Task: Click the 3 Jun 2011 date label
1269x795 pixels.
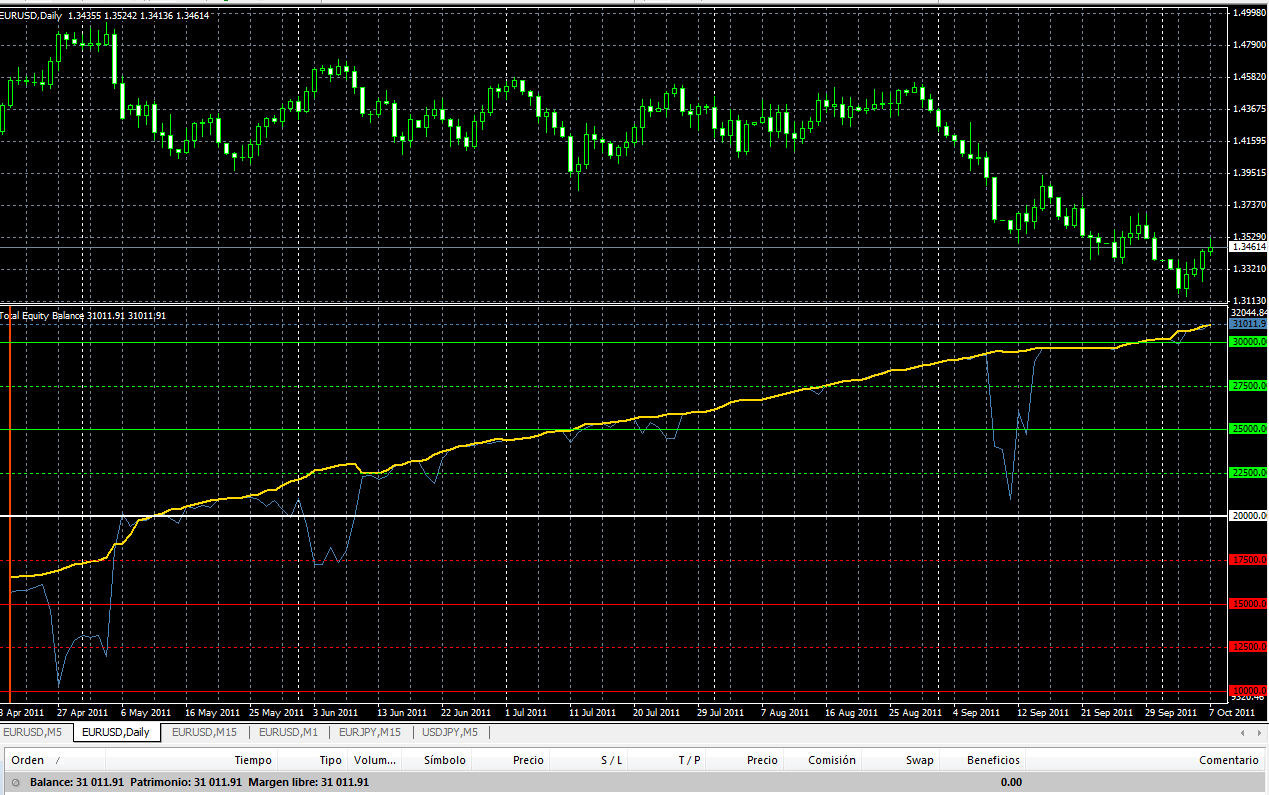Action: (x=335, y=713)
